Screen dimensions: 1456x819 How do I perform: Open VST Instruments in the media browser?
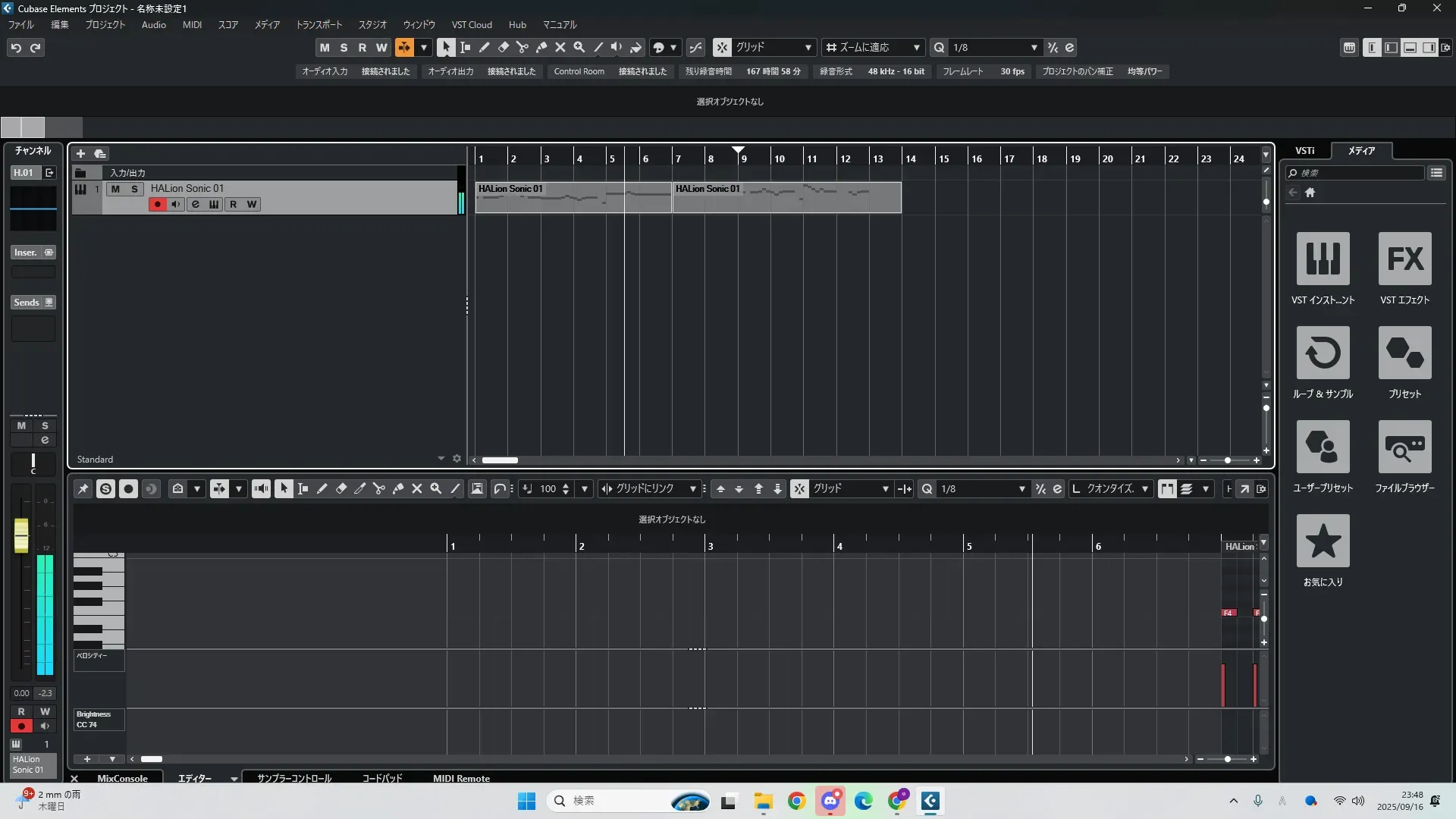coord(1323,259)
